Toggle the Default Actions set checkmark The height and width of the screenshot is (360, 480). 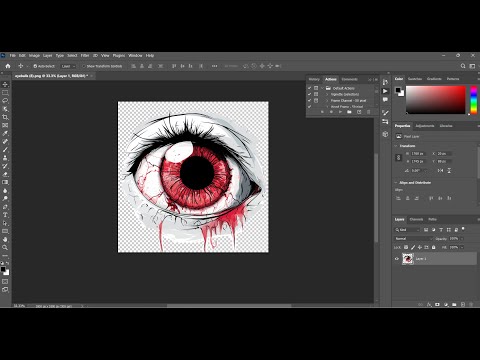click(x=309, y=88)
